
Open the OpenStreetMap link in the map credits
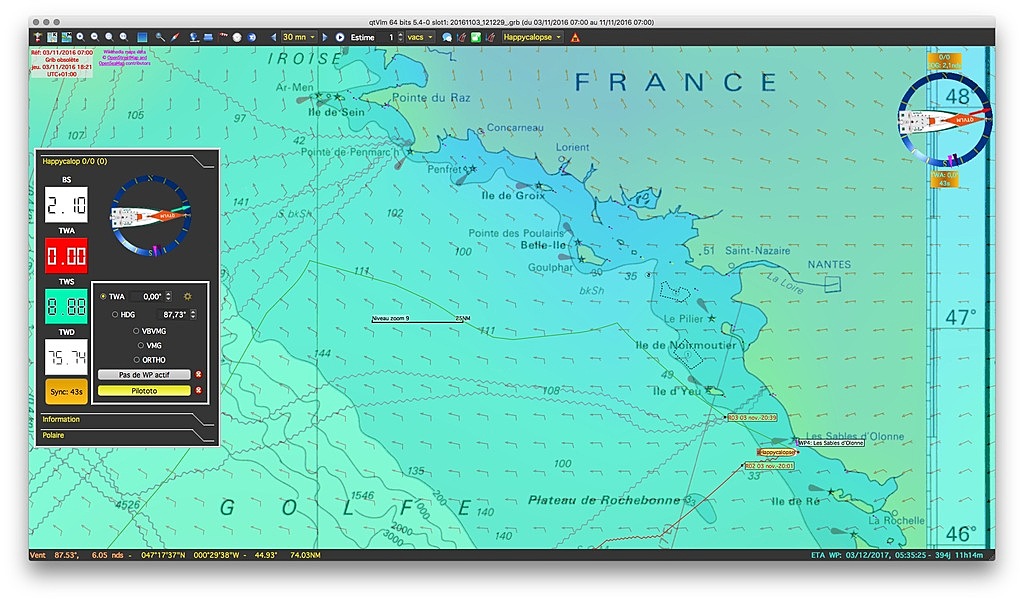127,57
